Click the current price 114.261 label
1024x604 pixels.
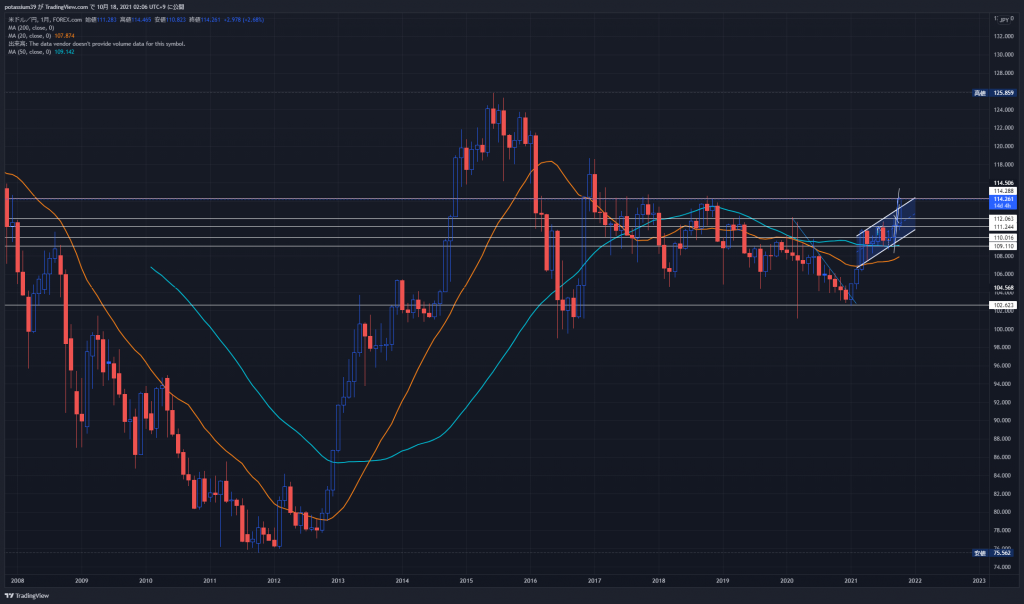click(1003, 199)
